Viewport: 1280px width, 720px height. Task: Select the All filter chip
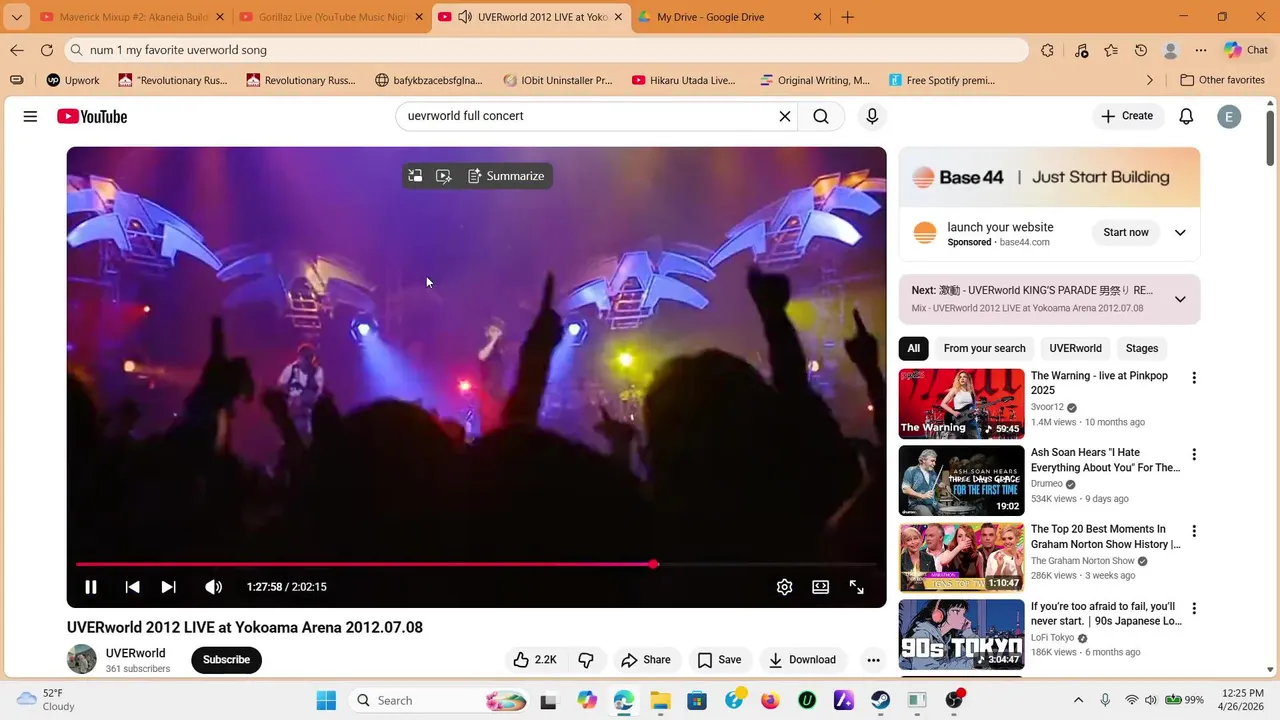pos(913,348)
